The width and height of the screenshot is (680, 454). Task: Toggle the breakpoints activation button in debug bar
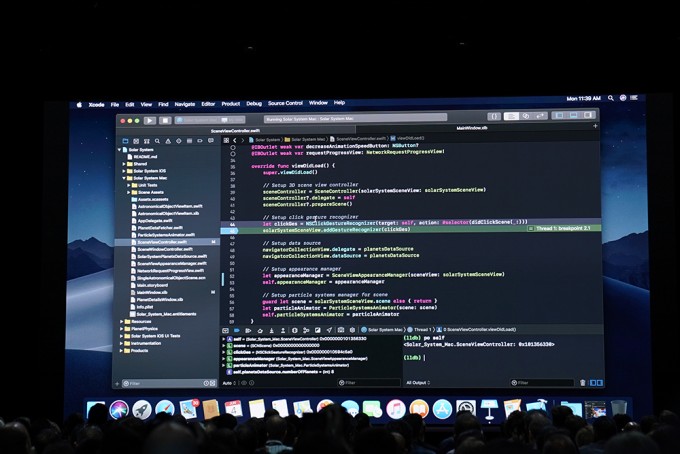click(x=235, y=329)
